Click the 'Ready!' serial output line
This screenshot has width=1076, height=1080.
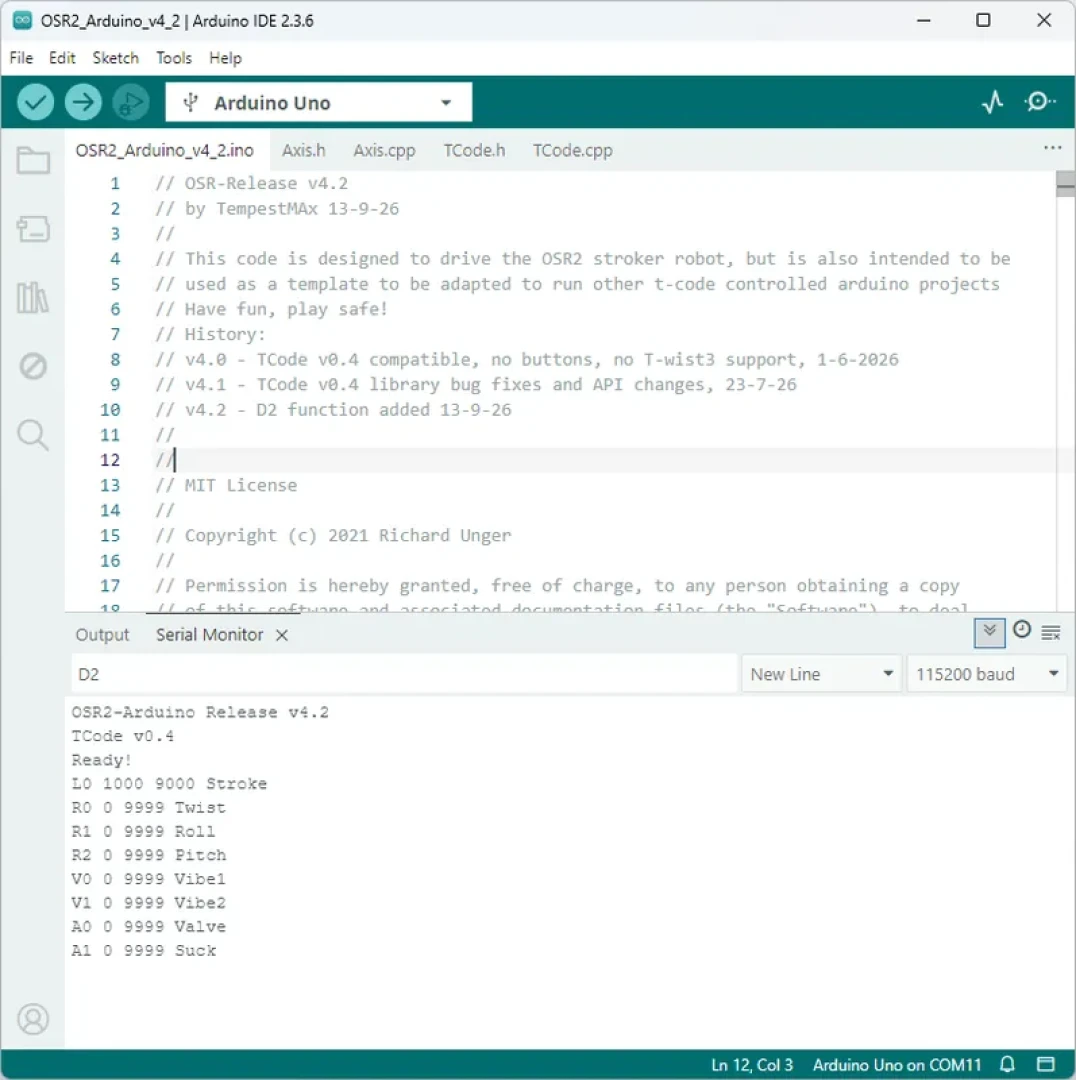(x=101, y=760)
